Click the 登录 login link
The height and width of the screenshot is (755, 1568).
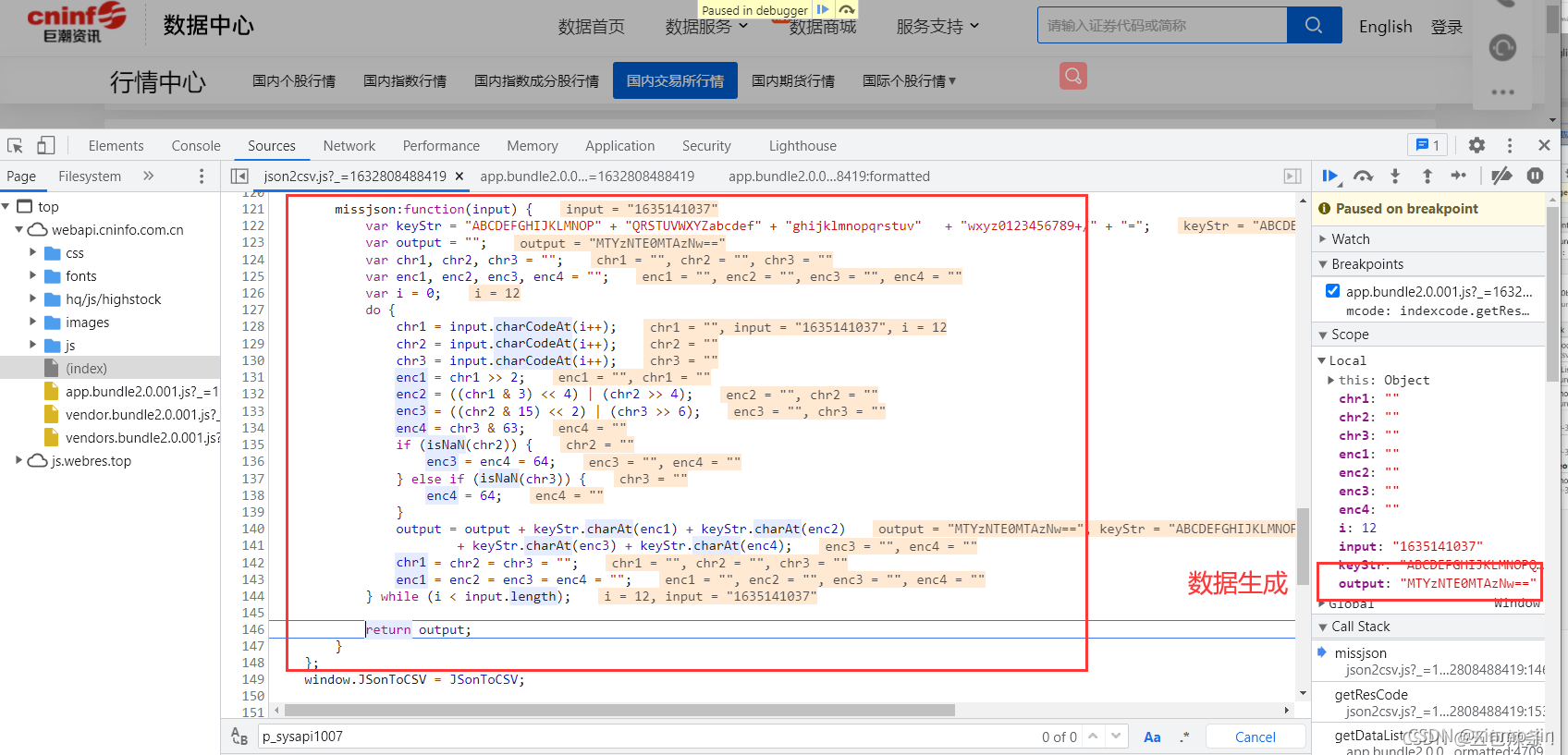[1447, 27]
